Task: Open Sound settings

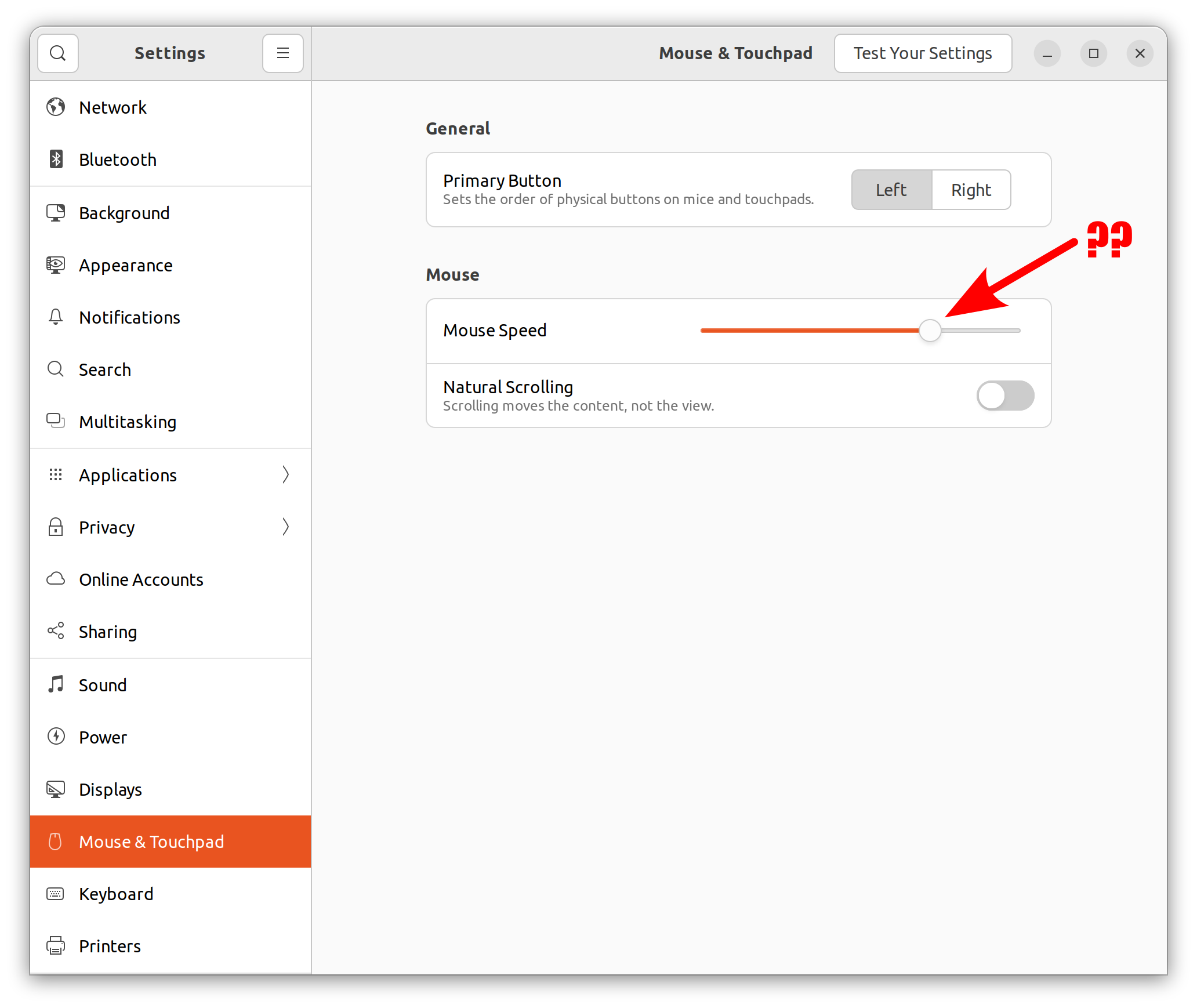Action: pyautogui.click(x=103, y=684)
